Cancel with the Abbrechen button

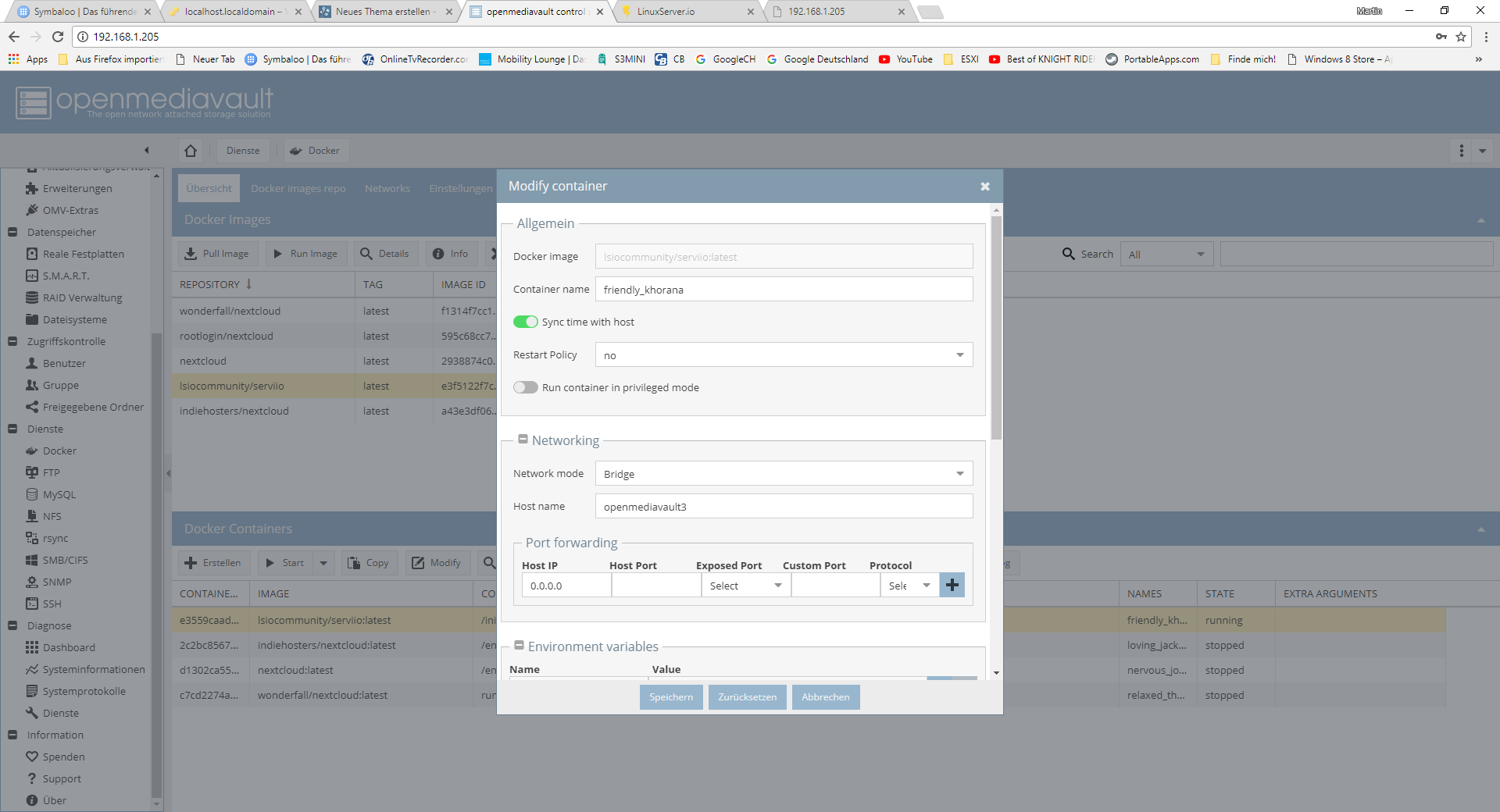(x=825, y=697)
